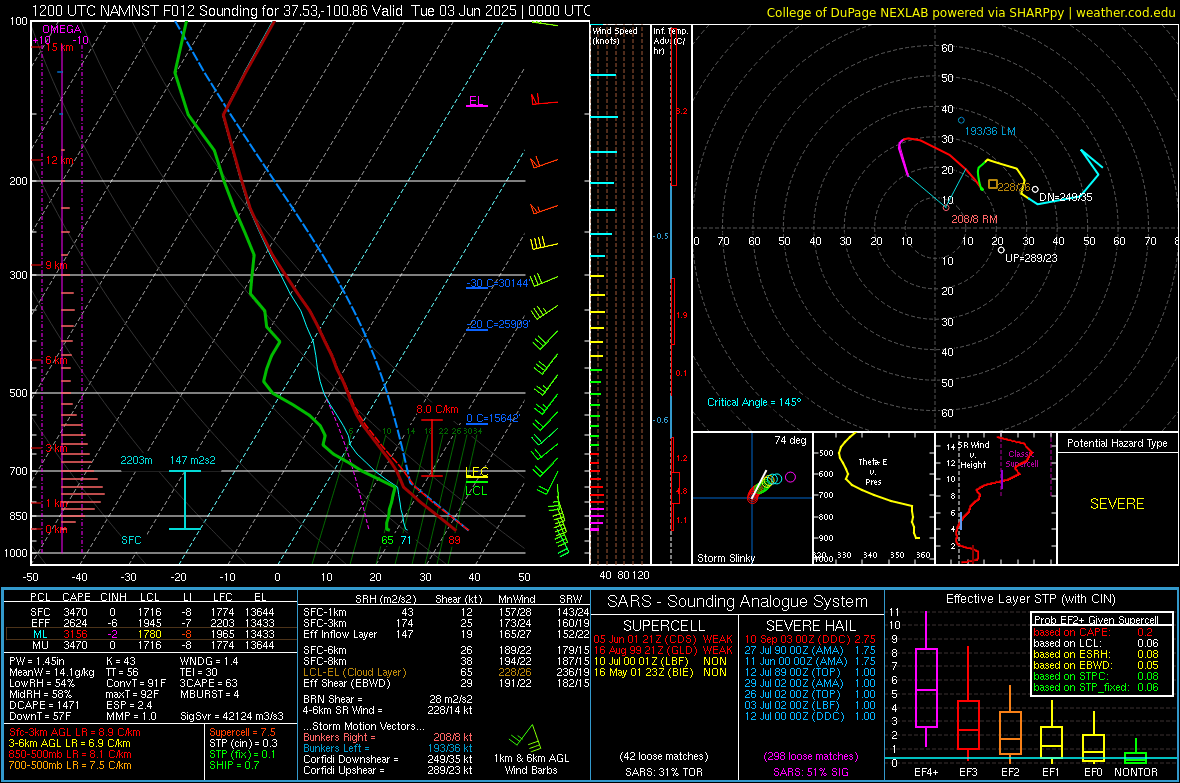Click the '10 Sep 03 00Z (DDC)' hail analogue

pos(810,639)
